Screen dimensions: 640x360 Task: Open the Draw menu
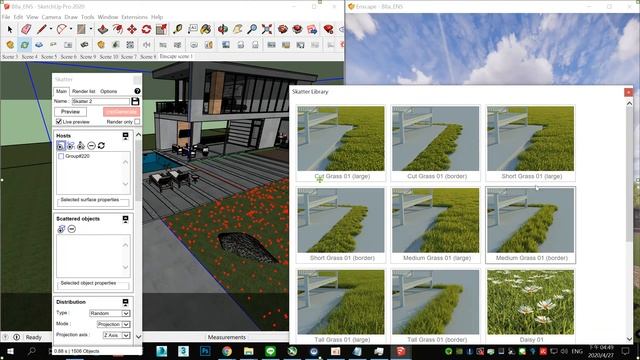coord(71,17)
